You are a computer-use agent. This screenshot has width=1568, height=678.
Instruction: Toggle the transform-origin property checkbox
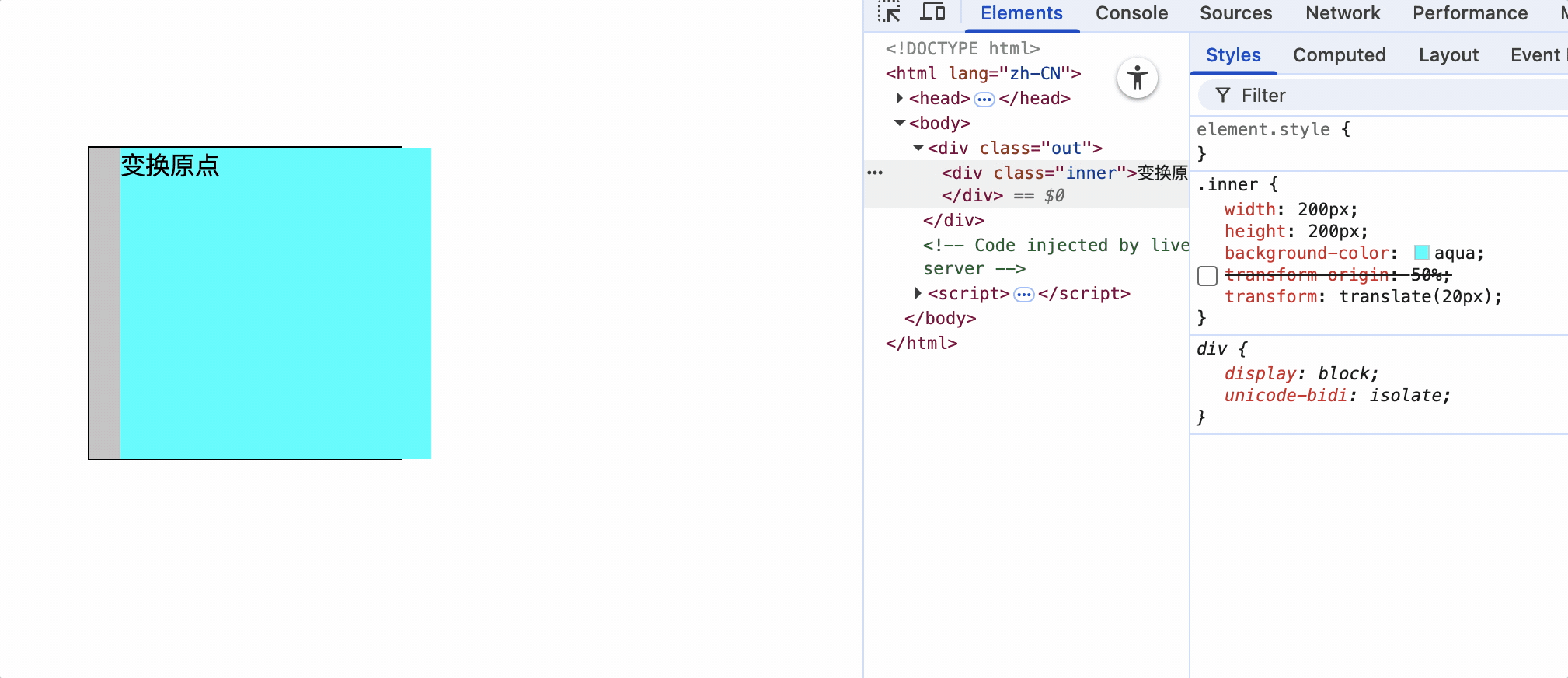(x=1207, y=275)
